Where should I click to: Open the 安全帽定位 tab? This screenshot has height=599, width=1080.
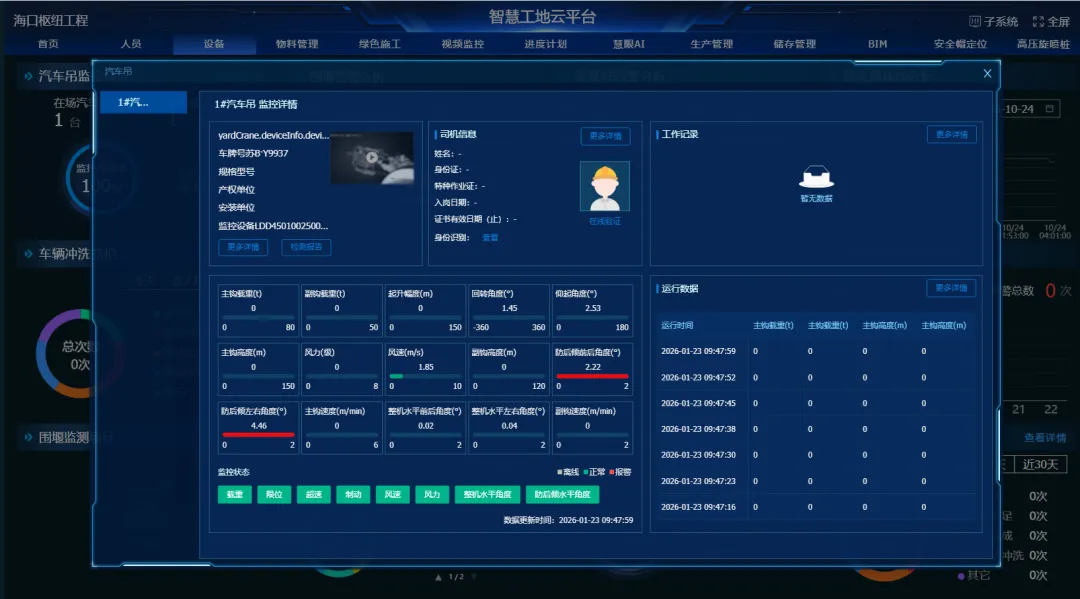tap(960, 43)
